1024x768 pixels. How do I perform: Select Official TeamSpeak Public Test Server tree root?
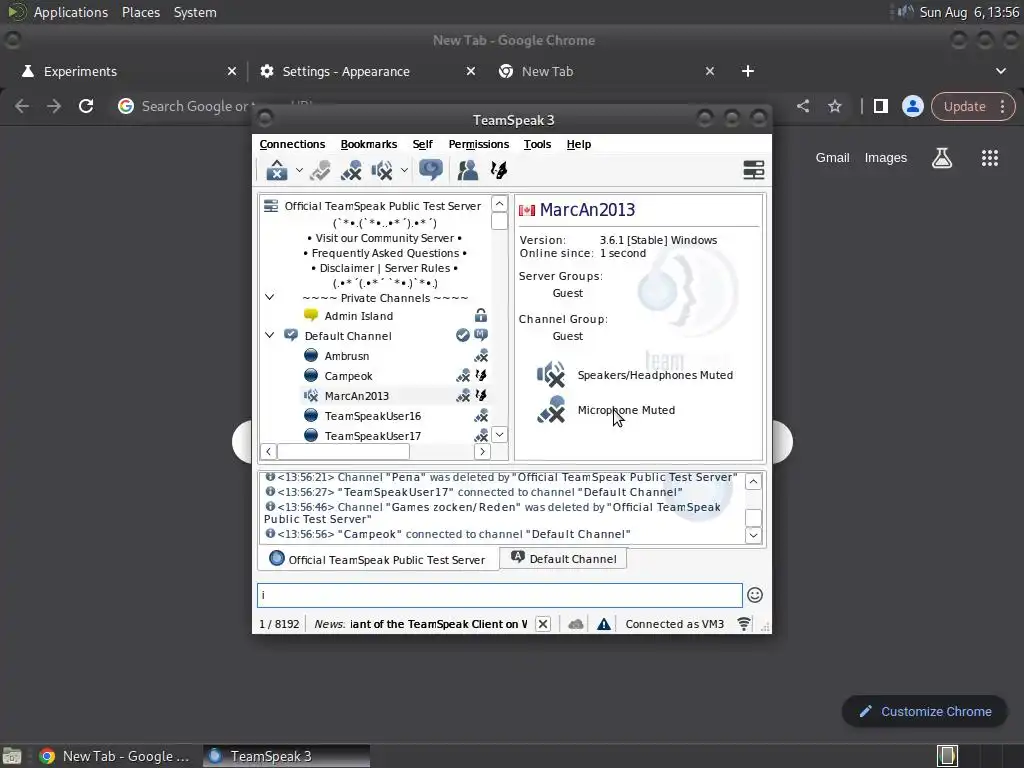pyautogui.click(x=383, y=206)
